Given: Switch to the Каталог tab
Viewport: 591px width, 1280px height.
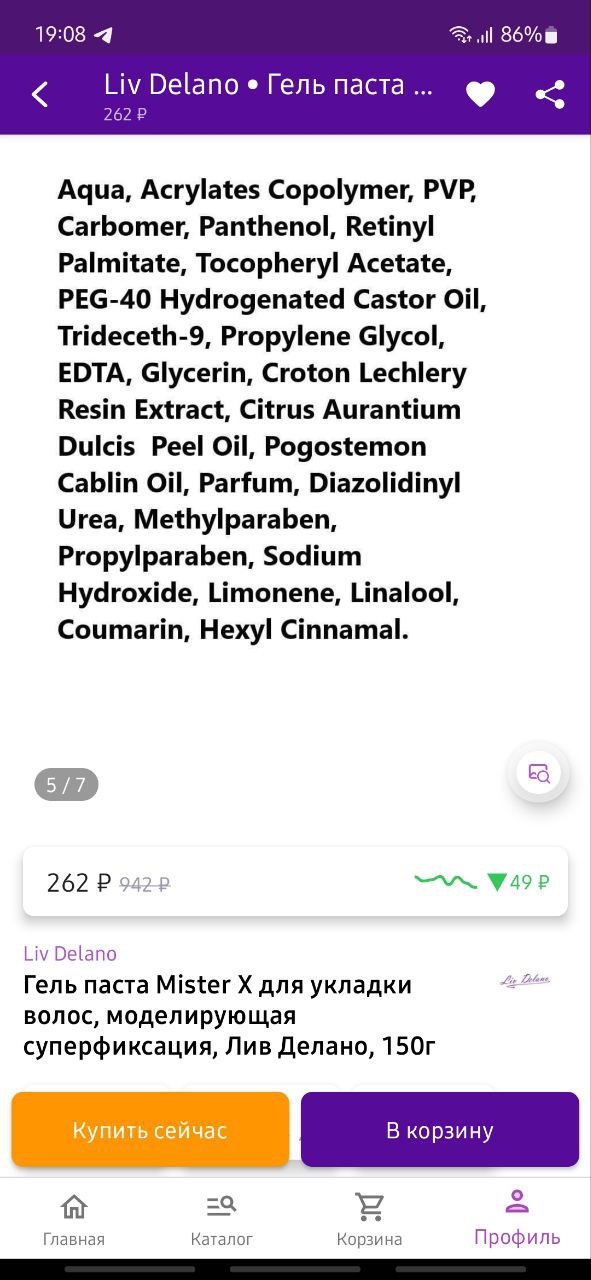Looking at the screenshot, I should pyautogui.click(x=222, y=1220).
